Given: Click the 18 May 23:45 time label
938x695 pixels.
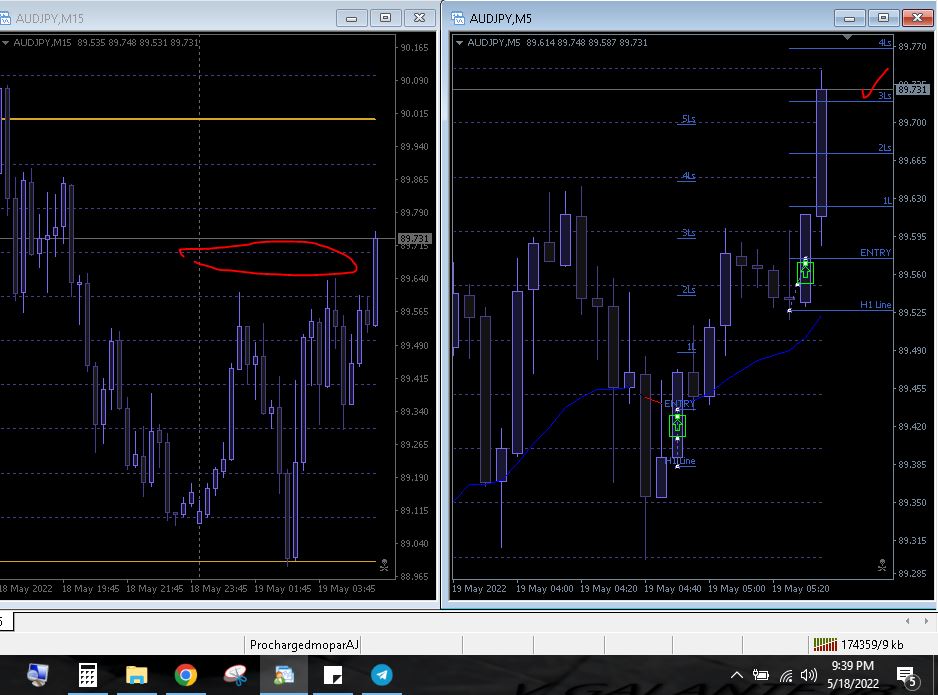Looking at the screenshot, I should pyautogui.click(x=218, y=589).
